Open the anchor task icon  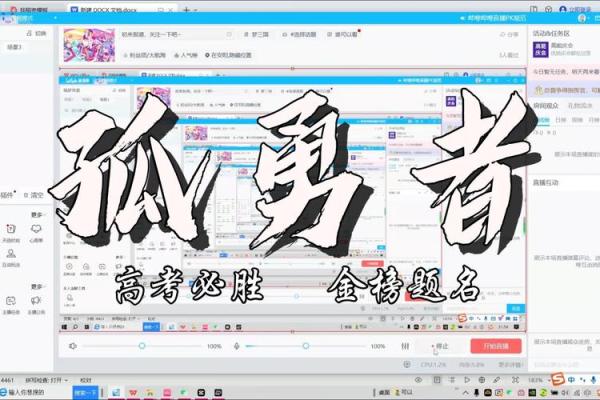(11, 301)
